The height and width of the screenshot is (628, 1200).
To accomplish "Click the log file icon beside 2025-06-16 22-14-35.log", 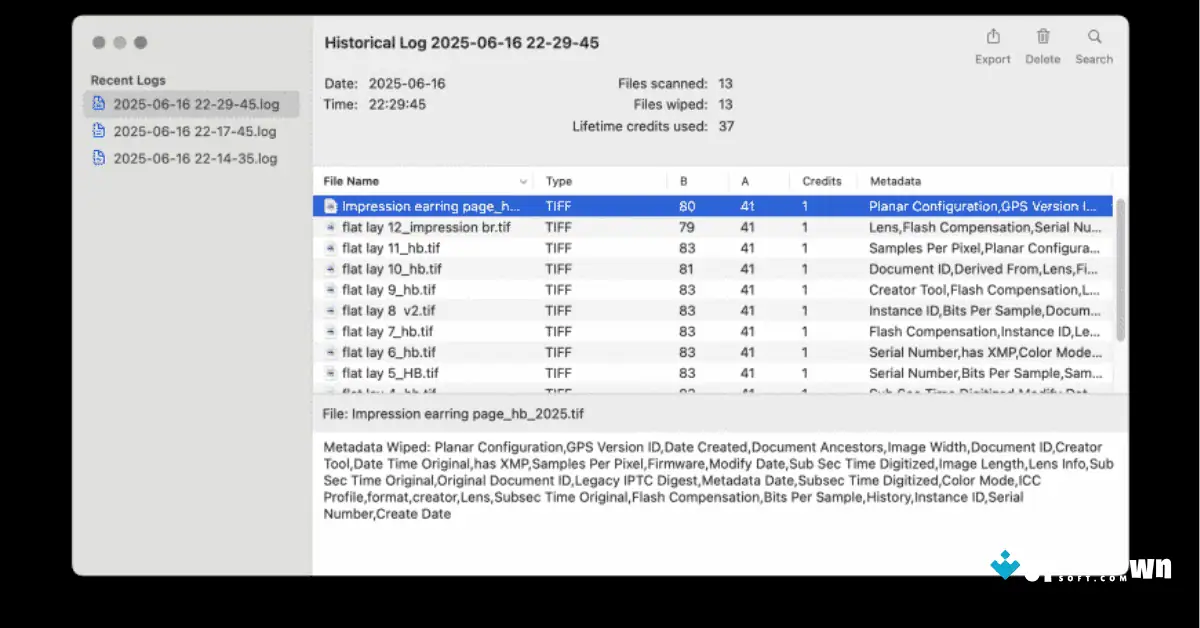I will point(98,157).
